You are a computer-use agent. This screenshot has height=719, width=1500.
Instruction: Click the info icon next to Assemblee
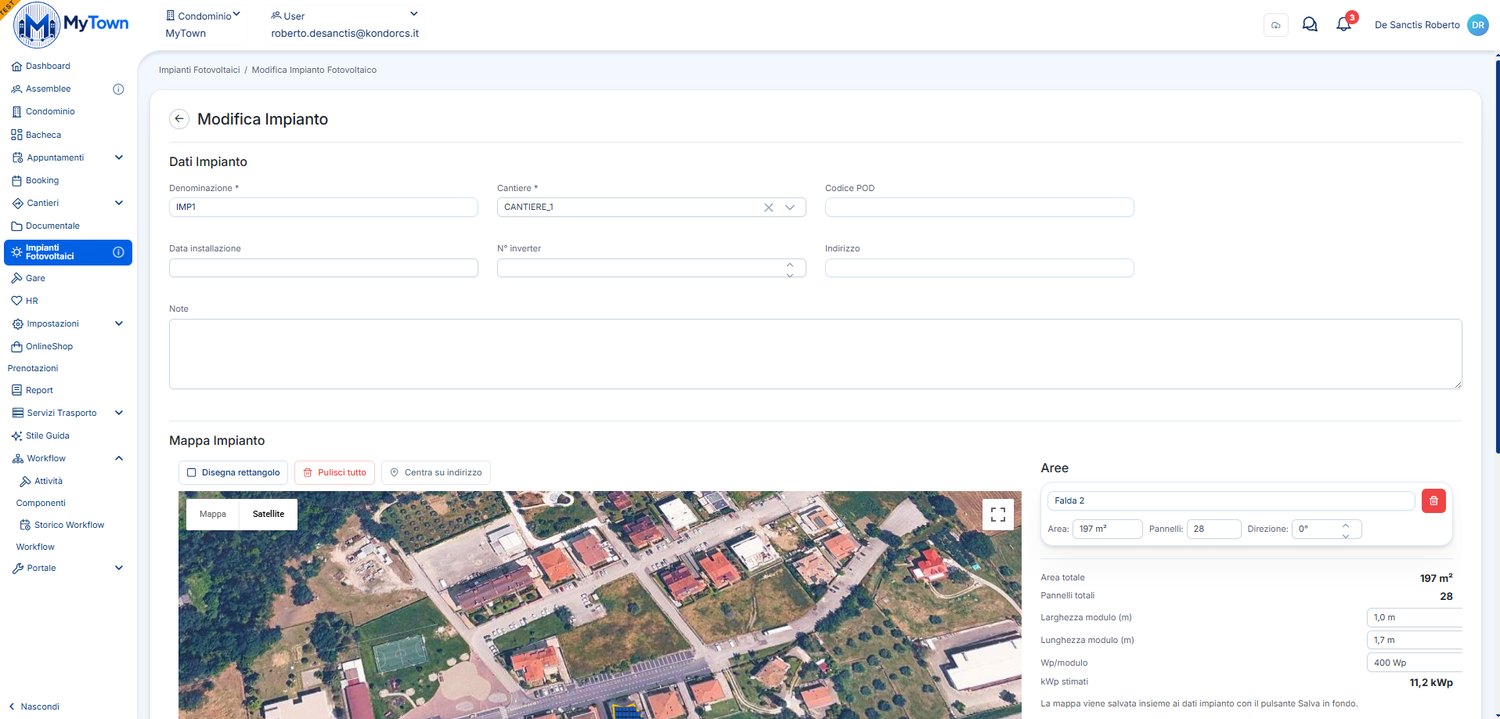(118, 89)
